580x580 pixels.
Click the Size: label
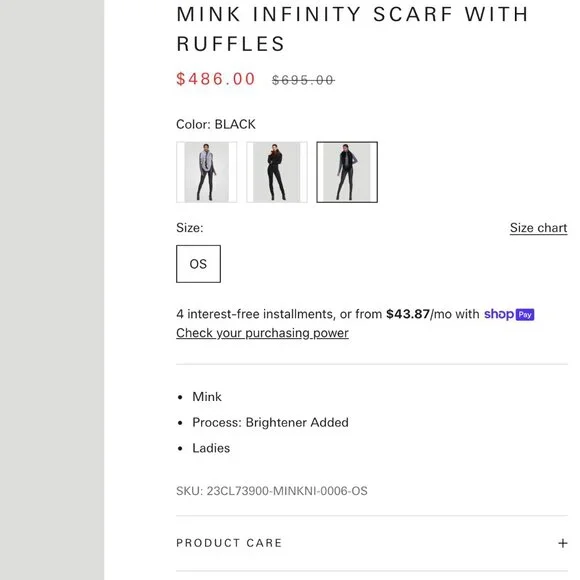click(190, 228)
